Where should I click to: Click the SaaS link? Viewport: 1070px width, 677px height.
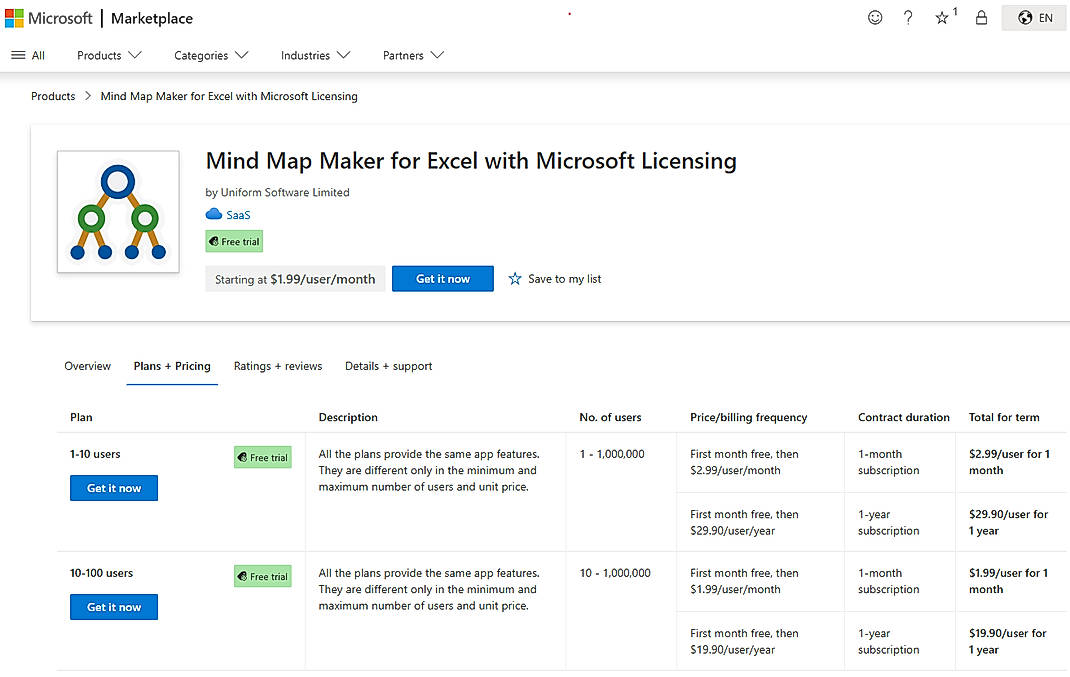238,215
